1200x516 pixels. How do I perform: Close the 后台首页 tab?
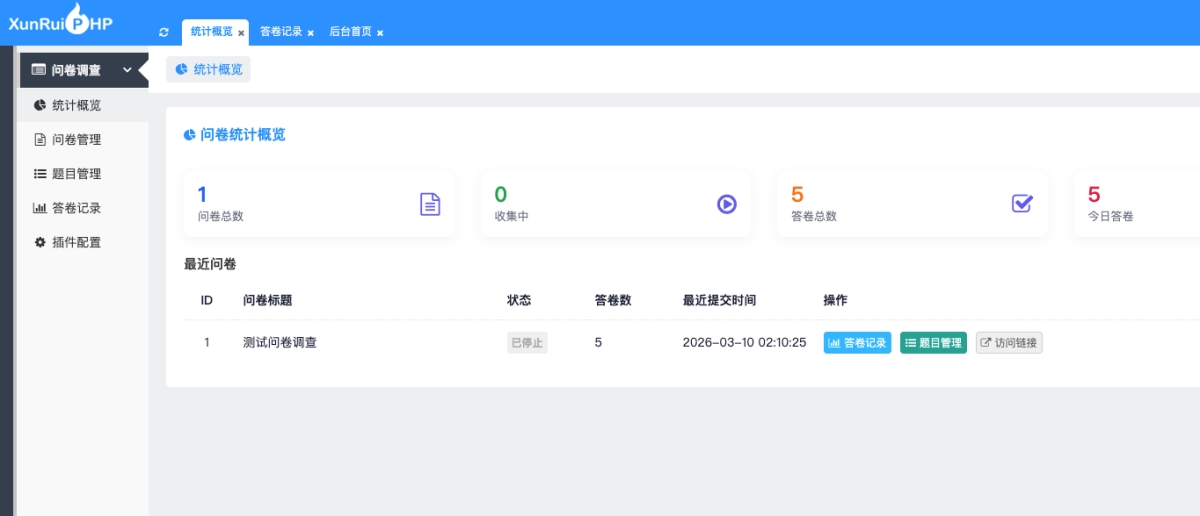(x=380, y=33)
